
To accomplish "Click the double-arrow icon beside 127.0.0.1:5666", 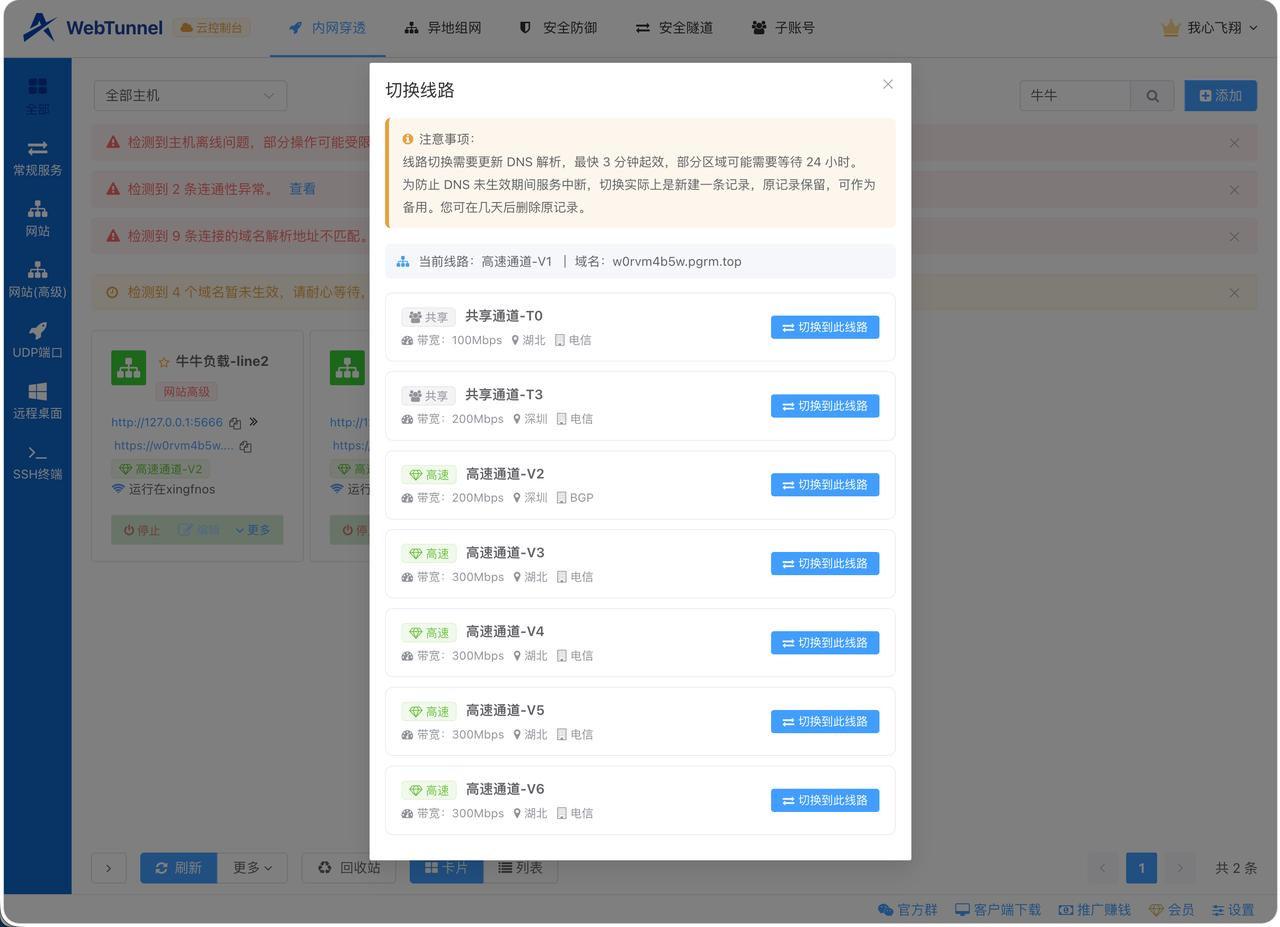I will click(253, 422).
